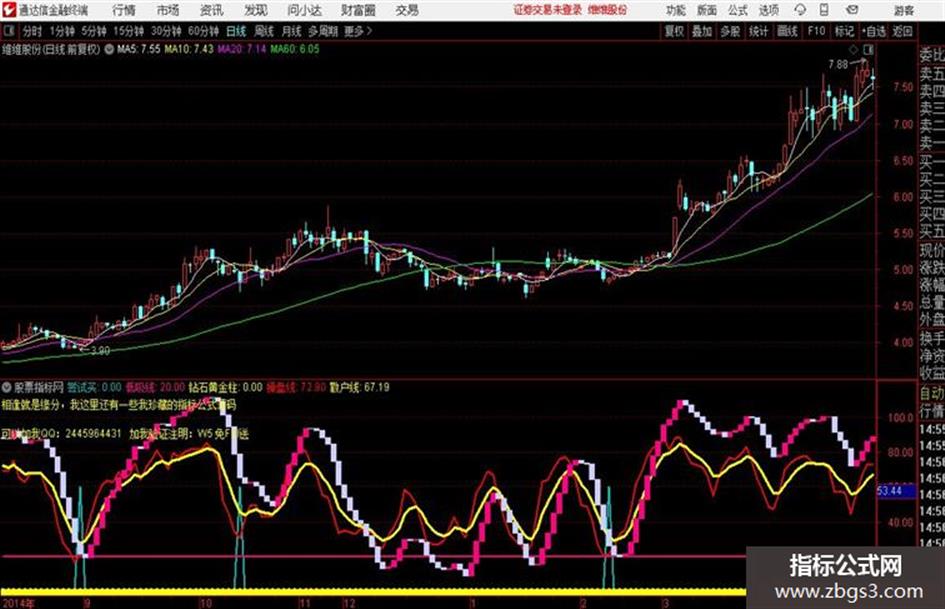Click the MA5: 7.55 indicator value

coord(139,49)
